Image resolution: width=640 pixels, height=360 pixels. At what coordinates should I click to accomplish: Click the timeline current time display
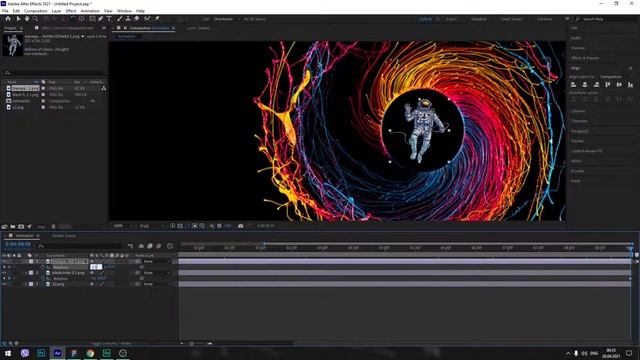tap(18, 244)
